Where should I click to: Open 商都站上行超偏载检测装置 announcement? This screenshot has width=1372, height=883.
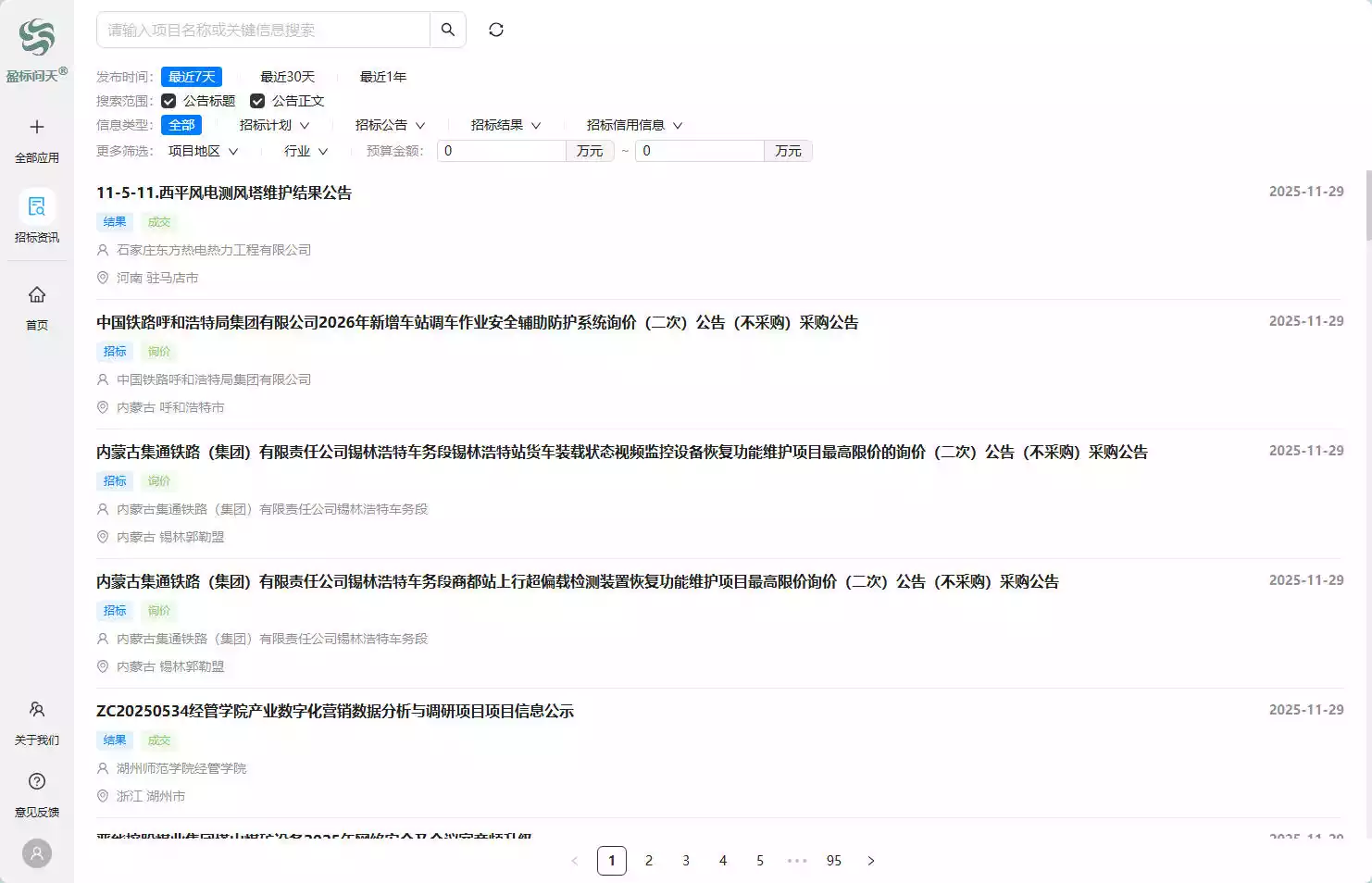[x=578, y=581]
